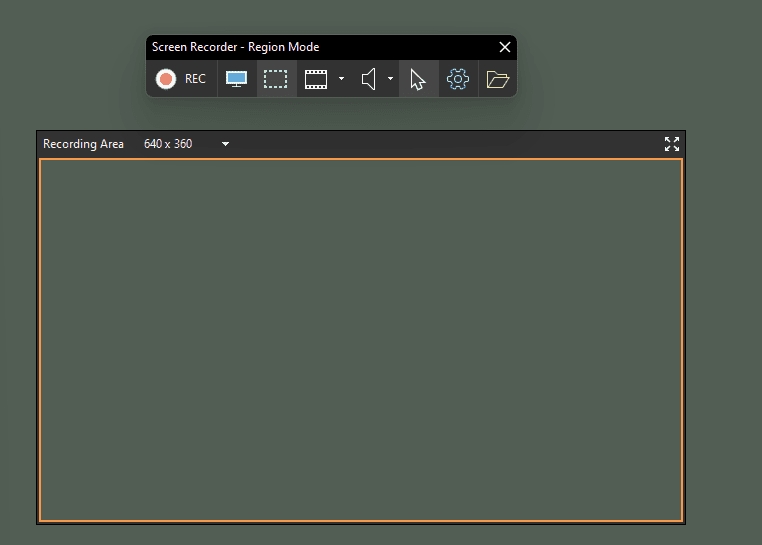Expand the recording area size dropdown arrow

225,144
